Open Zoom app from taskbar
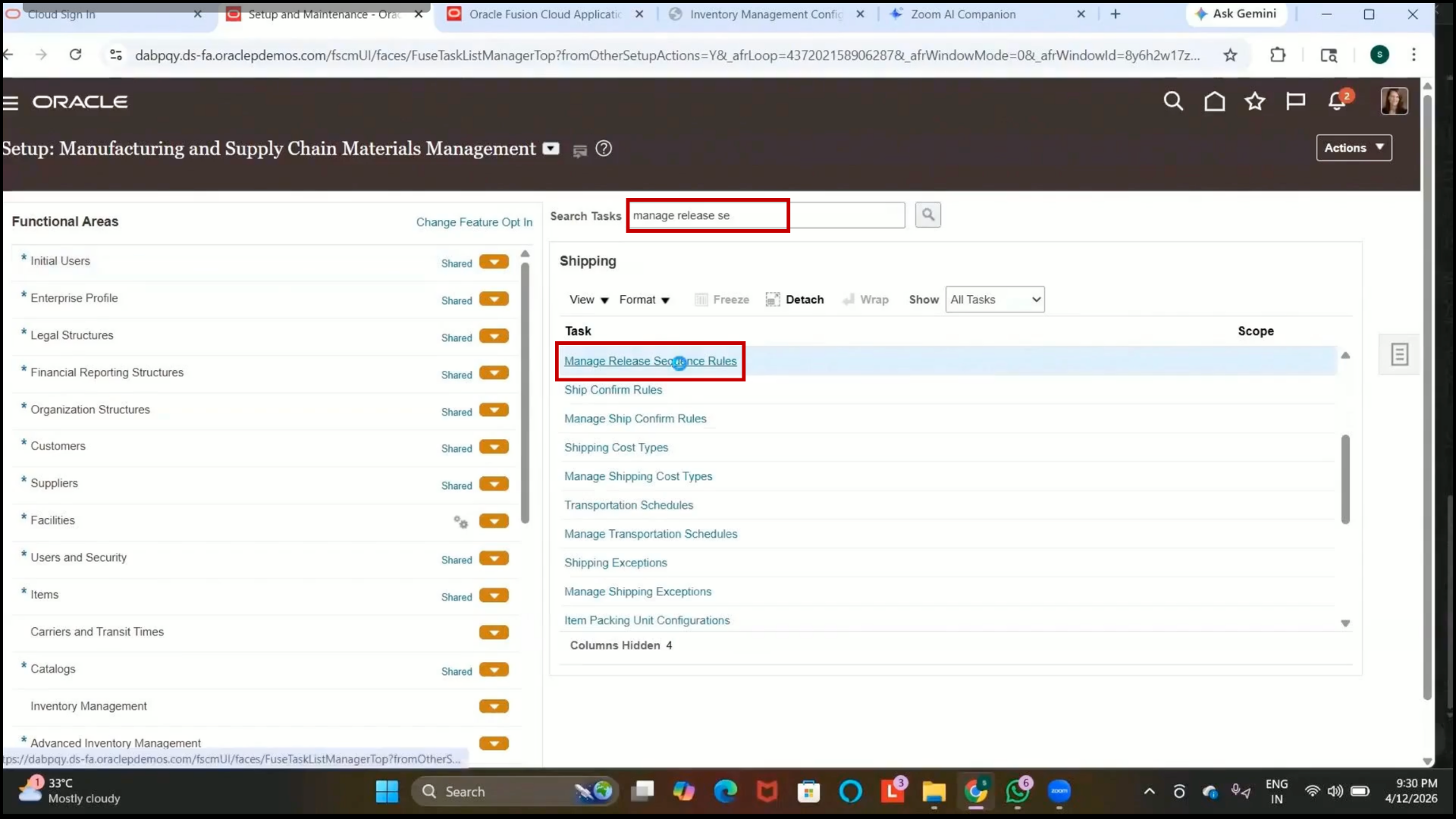The image size is (1456, 819). coord(1059,792)
